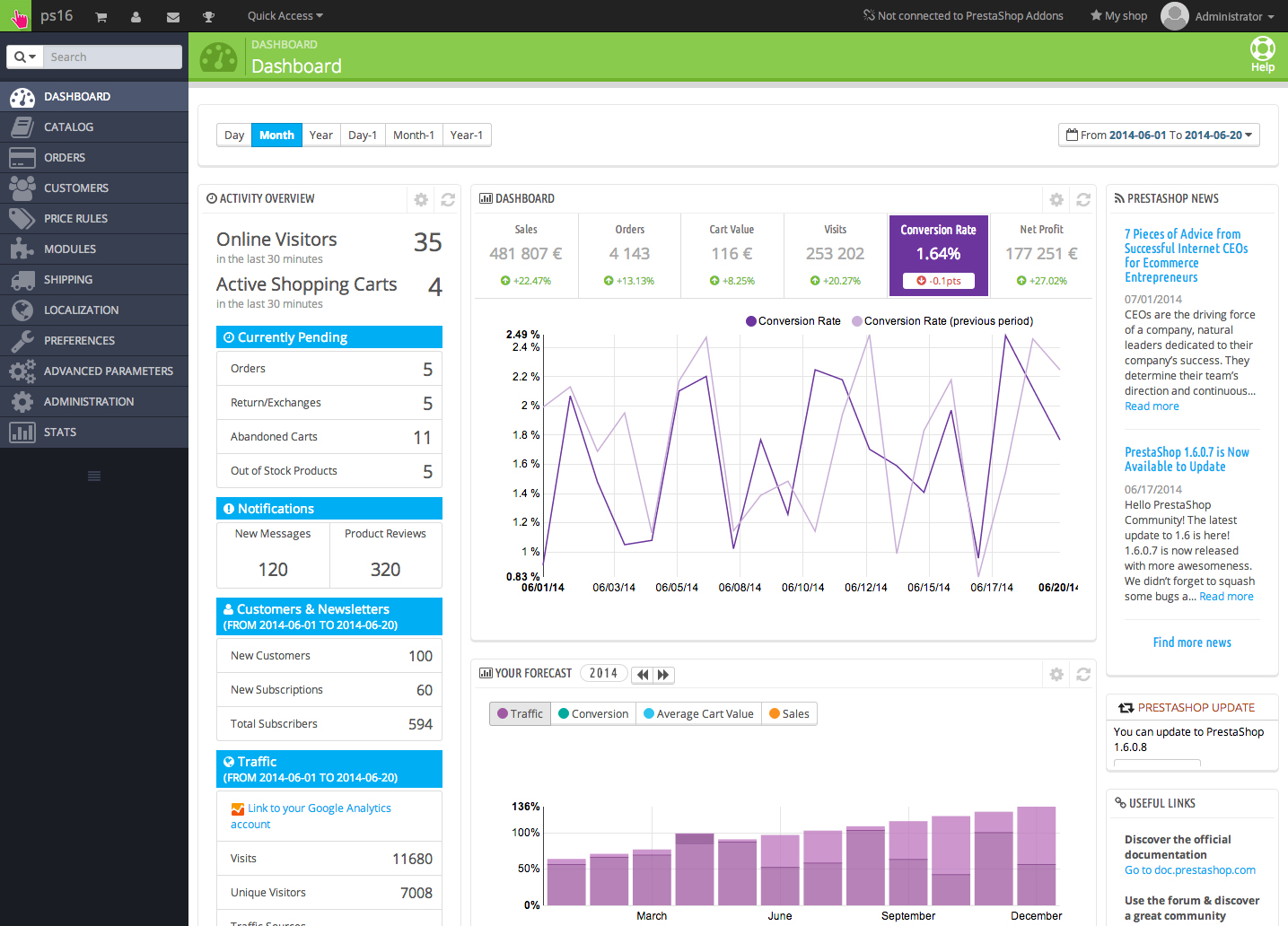
Task: Toggle Sales forecast series
Action: click(x=790, y=714)
